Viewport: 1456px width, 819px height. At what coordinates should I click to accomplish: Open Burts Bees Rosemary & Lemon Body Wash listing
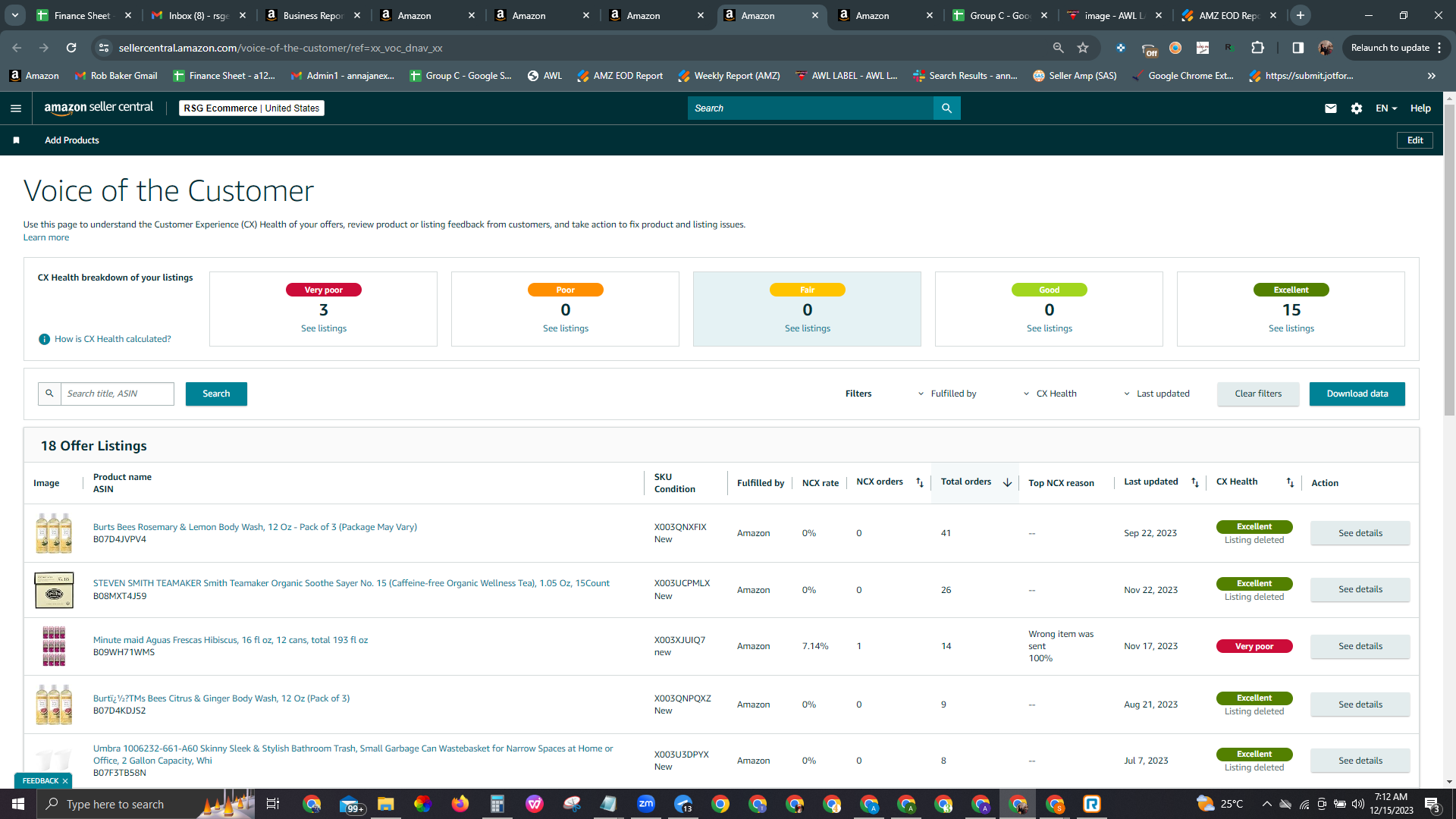point(255,527)
